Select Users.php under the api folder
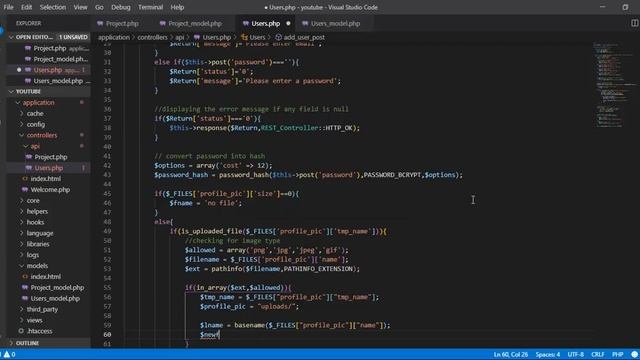640x360 pixels. coord(49,168)
